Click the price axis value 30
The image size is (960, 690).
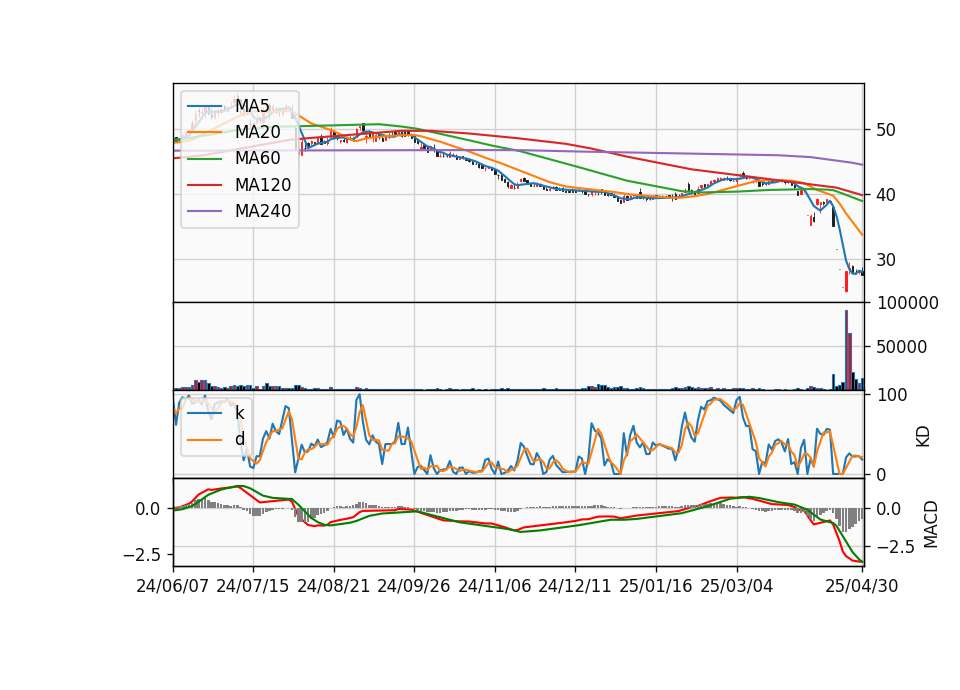click(885, 260)
